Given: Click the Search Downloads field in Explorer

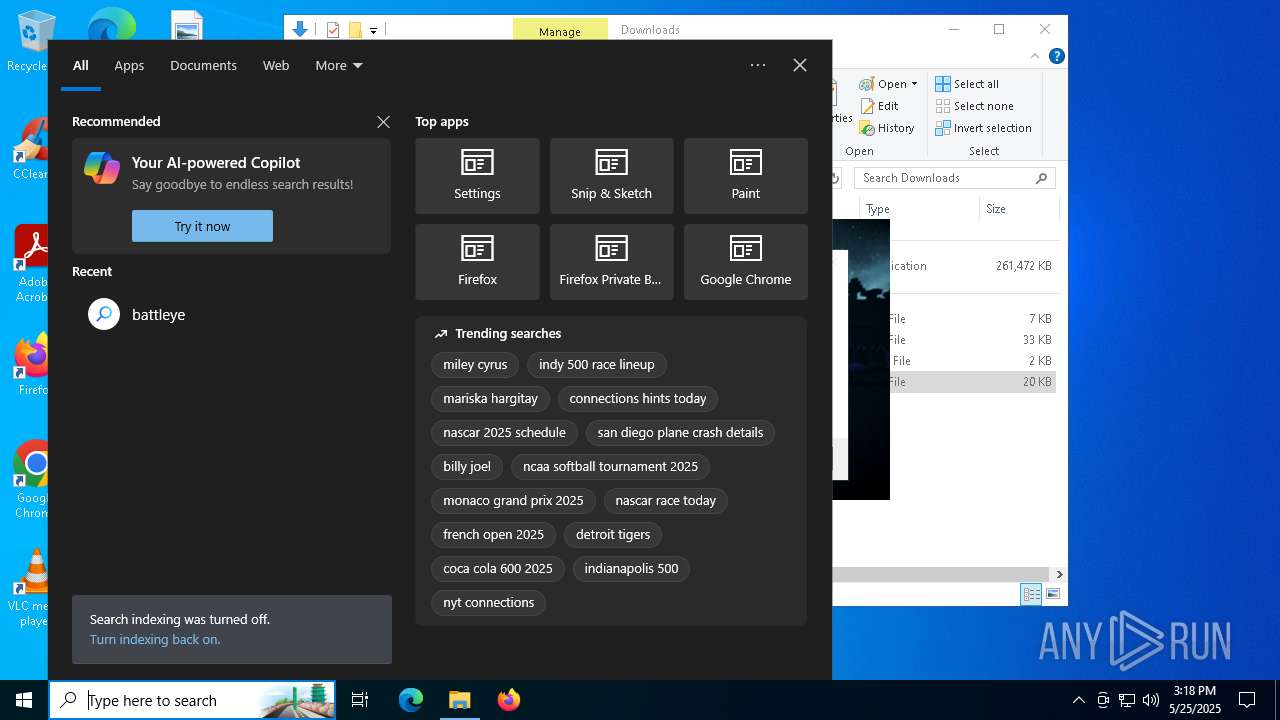Looking at the screenshot, I should (955, 178).
